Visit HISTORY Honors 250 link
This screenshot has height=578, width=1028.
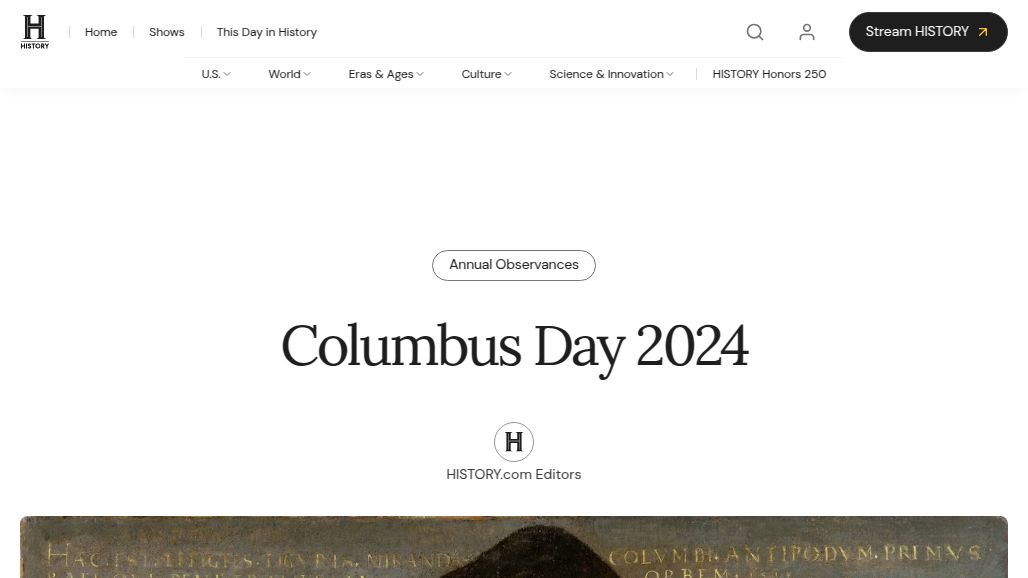coord(769,74)
